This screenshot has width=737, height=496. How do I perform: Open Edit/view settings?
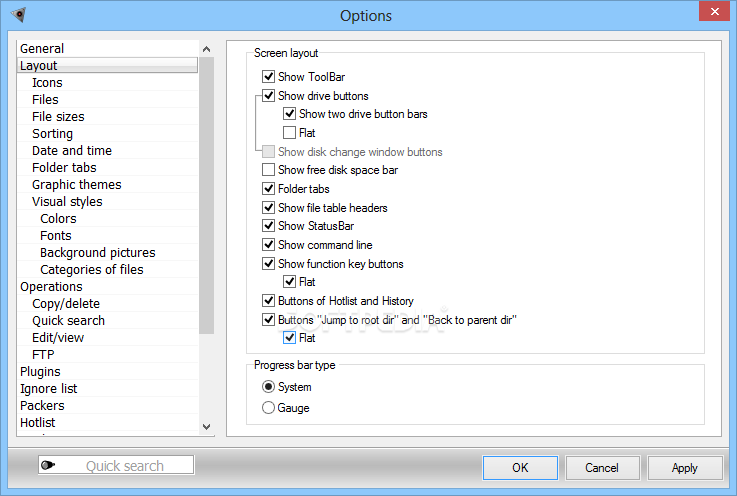coord(108,337)
